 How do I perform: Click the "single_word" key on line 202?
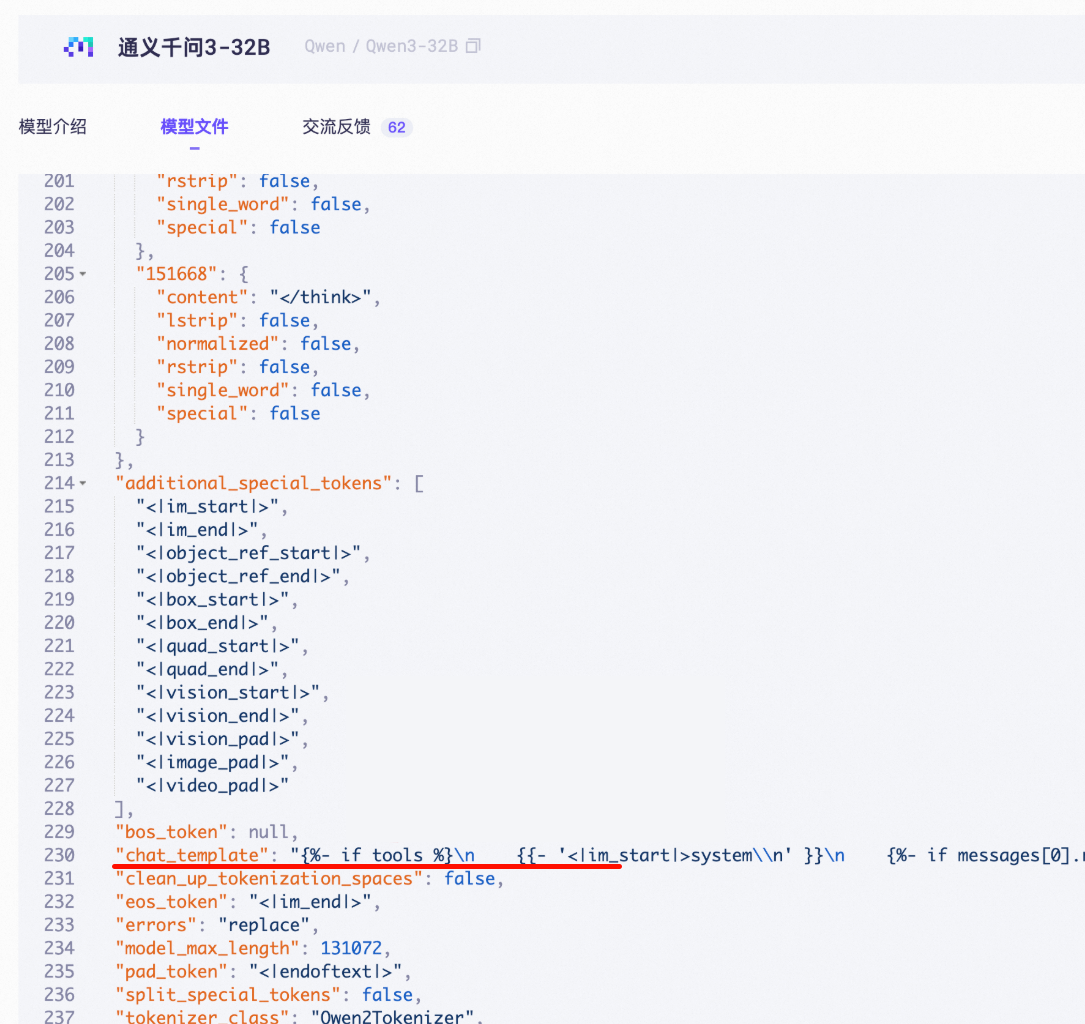coord(223,204)
